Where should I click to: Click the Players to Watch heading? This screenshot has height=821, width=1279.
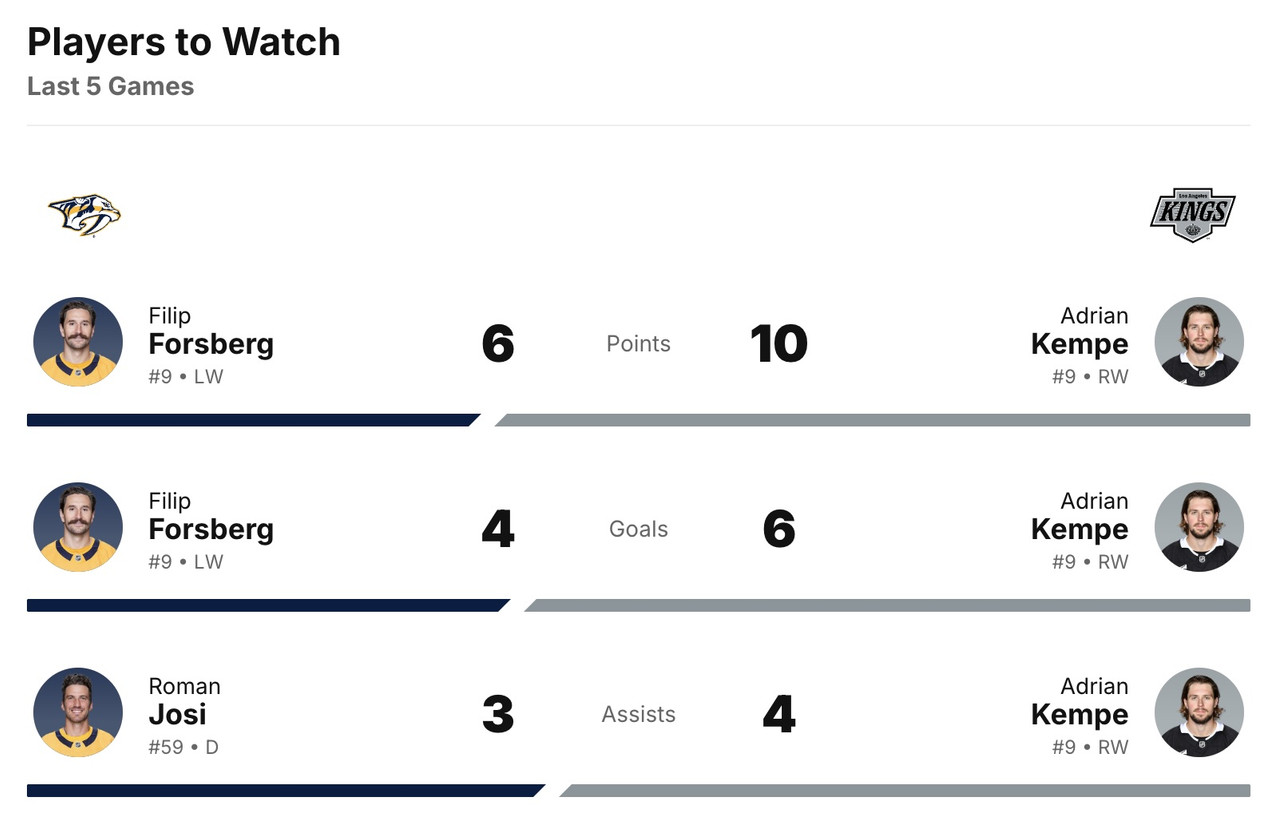coord(184,42)
